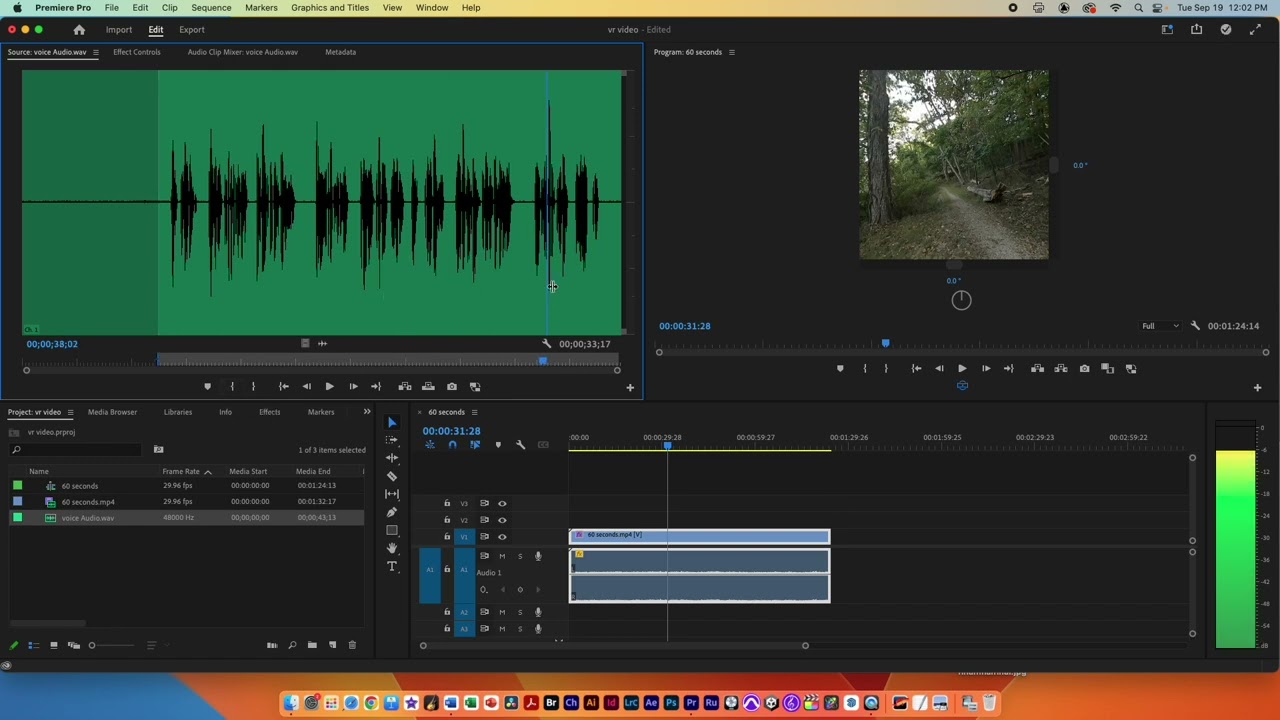
Task: Delete selected item with trash icon
Action: [x=352, y=645]
